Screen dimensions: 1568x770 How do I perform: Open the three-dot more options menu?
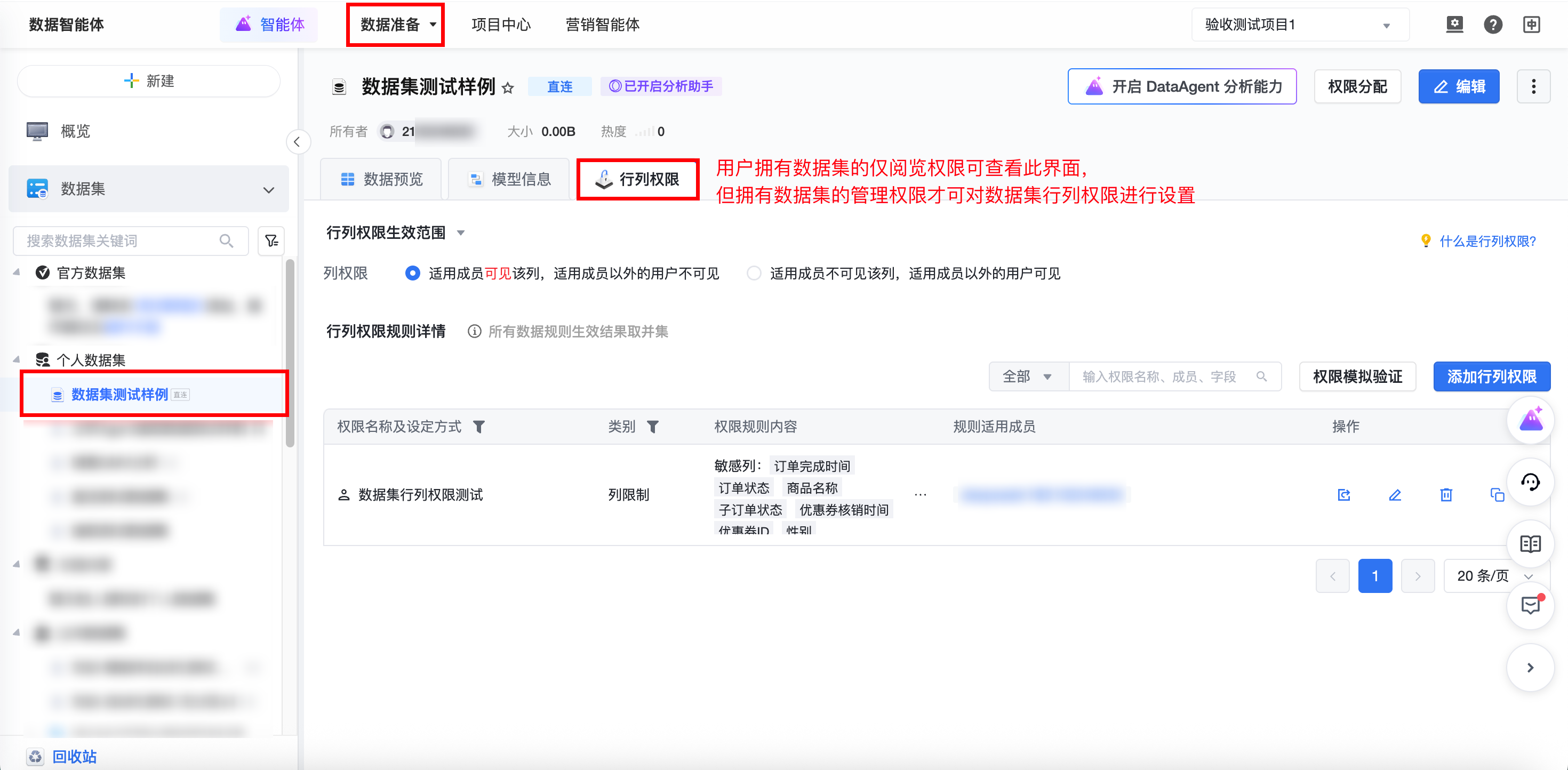pyautogui.click(x=1533, y=86)
